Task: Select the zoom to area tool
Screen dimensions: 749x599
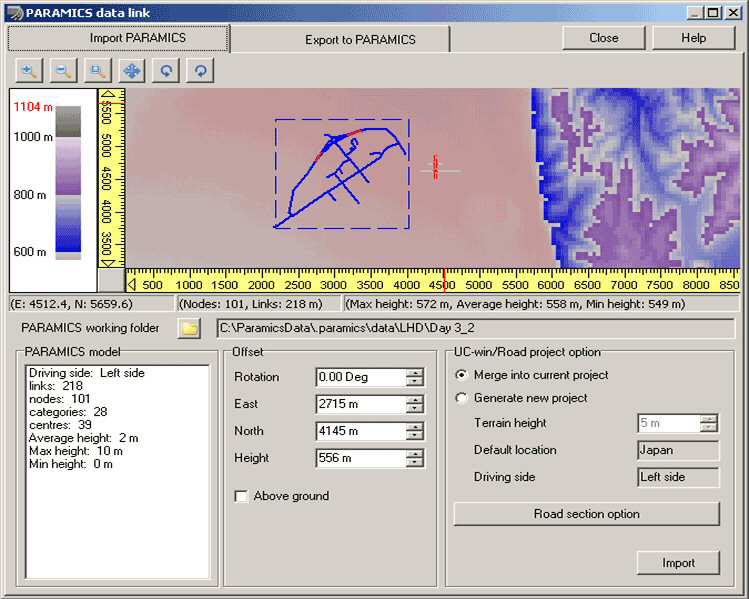Action: click(x=97, y=71)
